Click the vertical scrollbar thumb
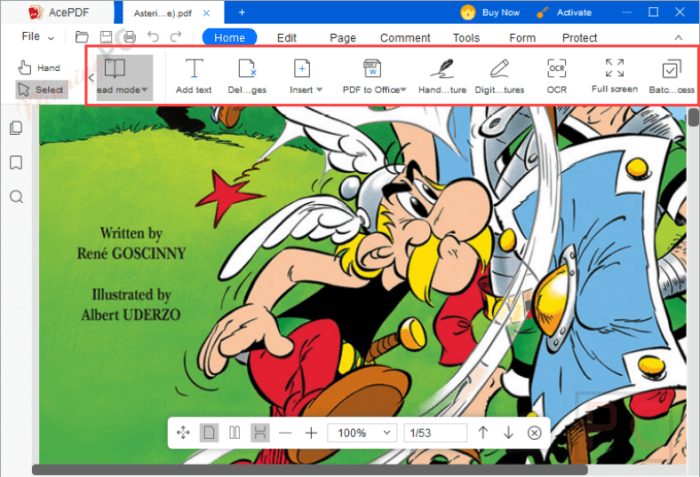Screen dimensions: 700x477 click(693, 117)
